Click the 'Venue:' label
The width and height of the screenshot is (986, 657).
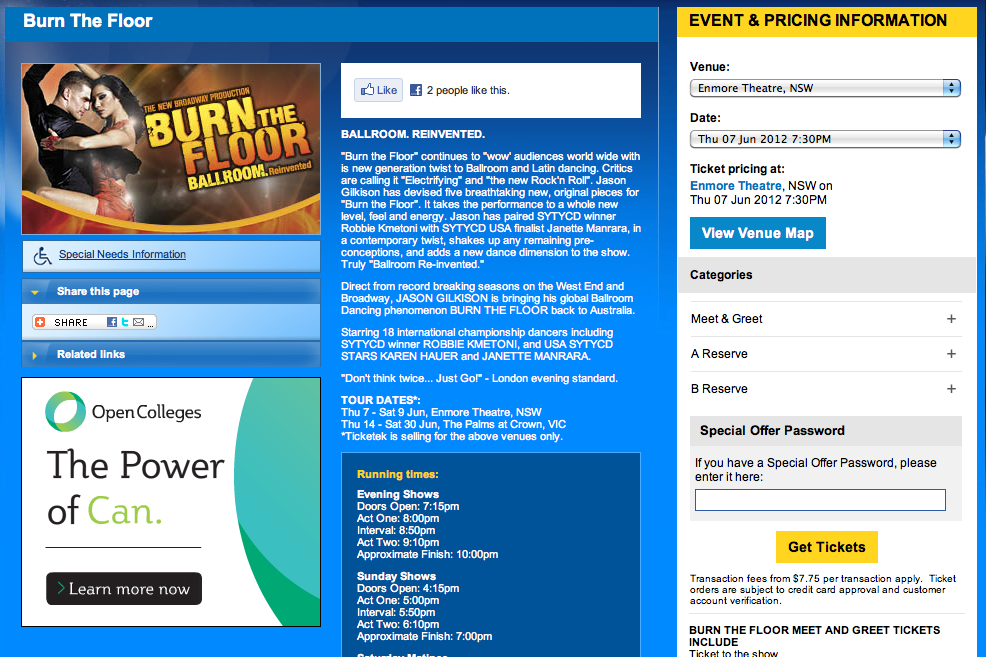pos(710,67)
